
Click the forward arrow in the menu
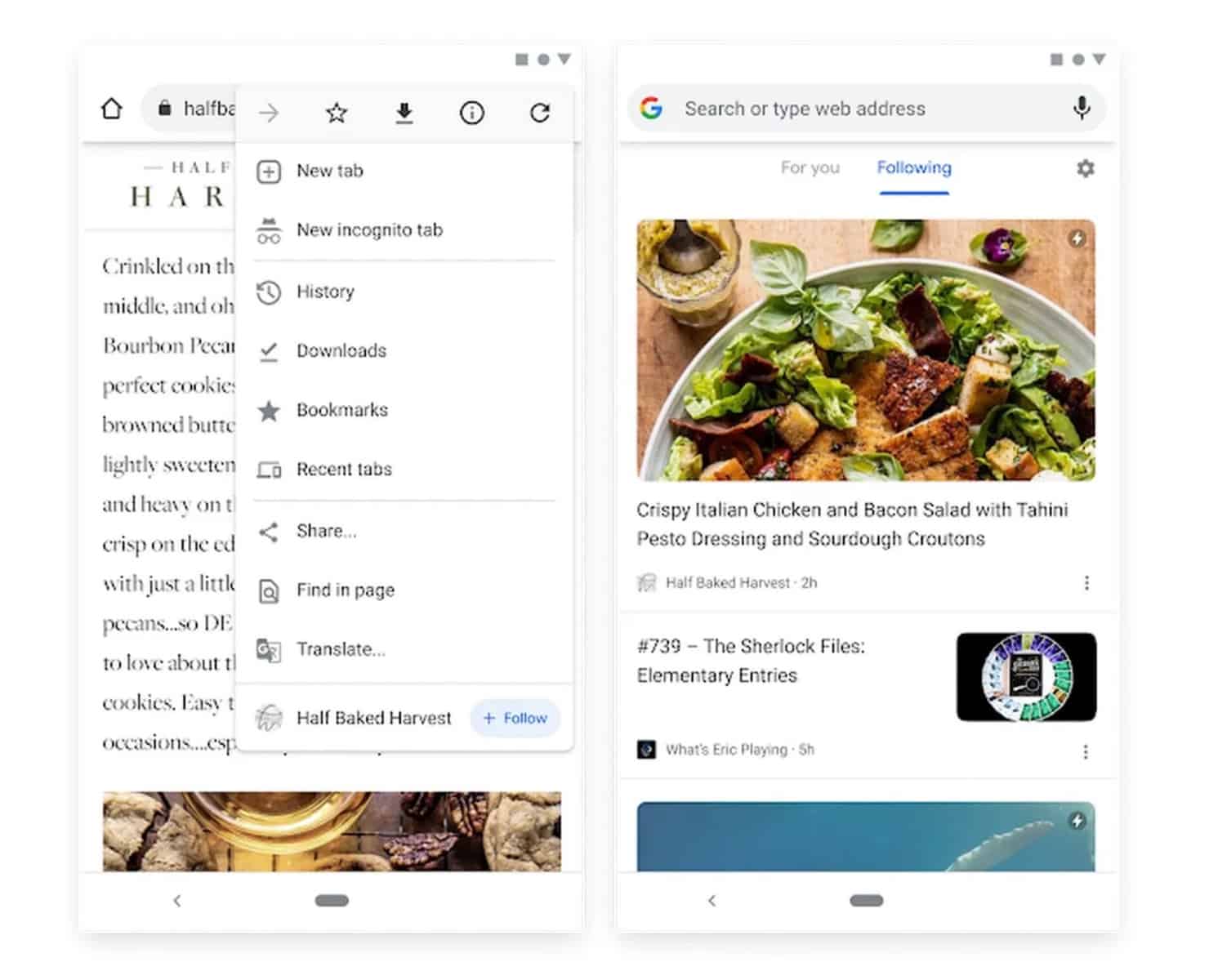[x=269, y=113]
